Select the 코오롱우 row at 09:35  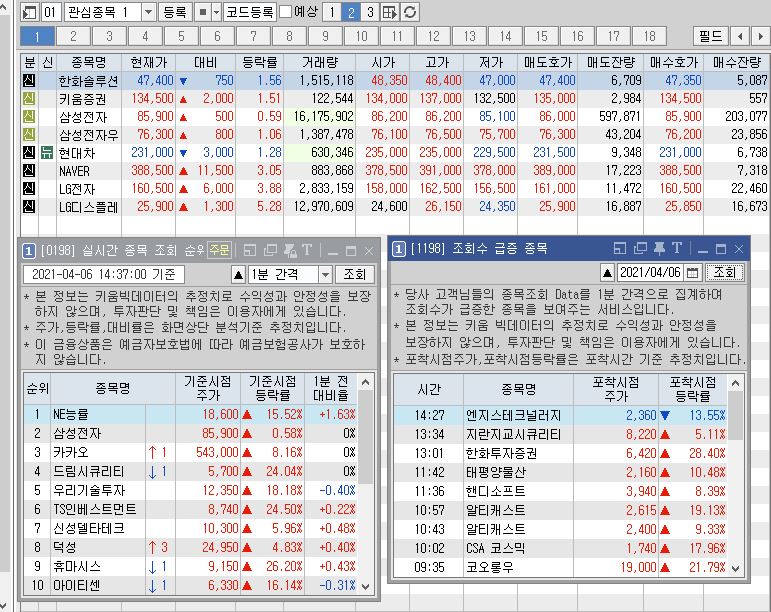point(561,567)
